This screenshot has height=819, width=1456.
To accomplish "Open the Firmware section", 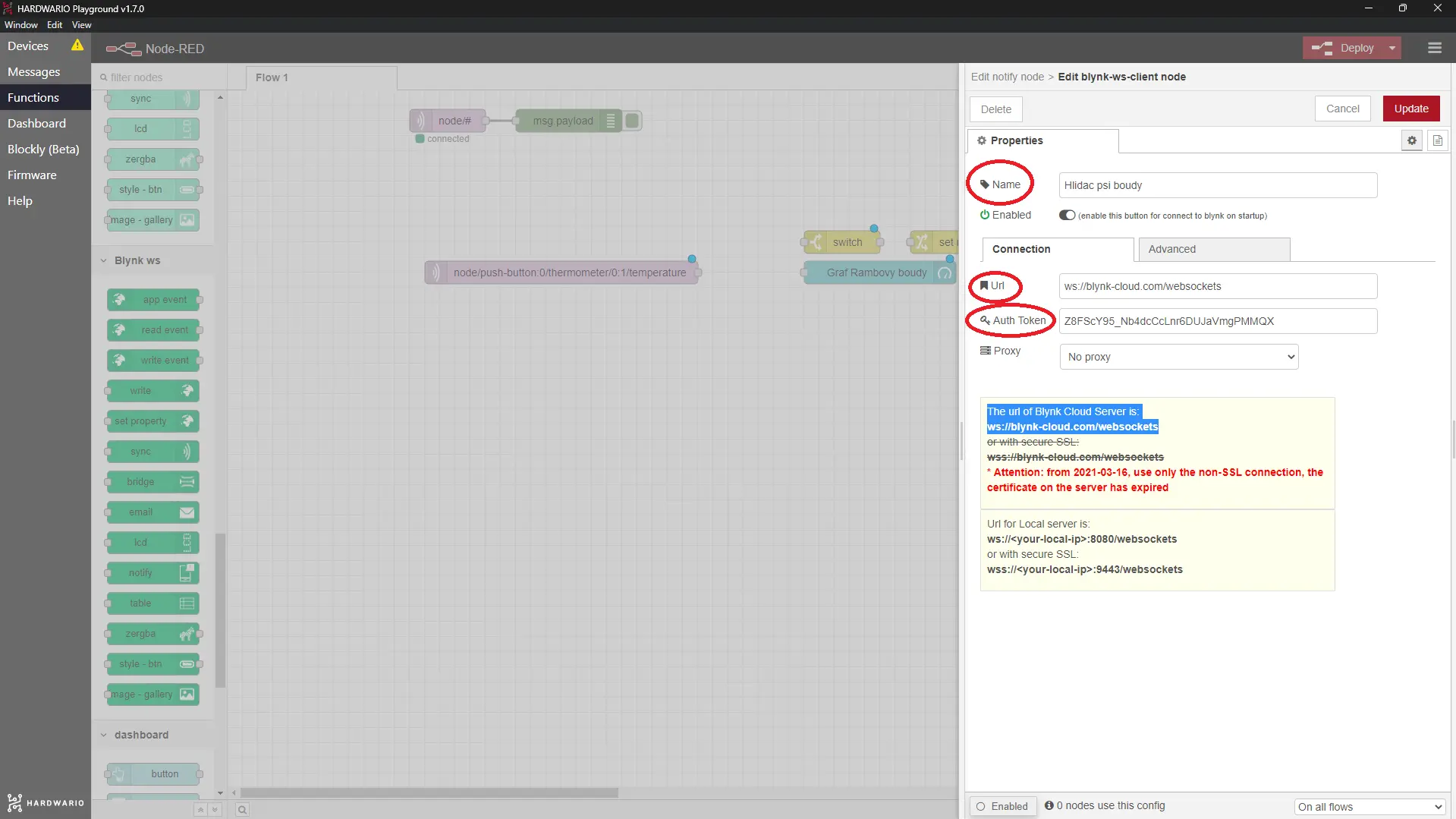I will (46, 175).
